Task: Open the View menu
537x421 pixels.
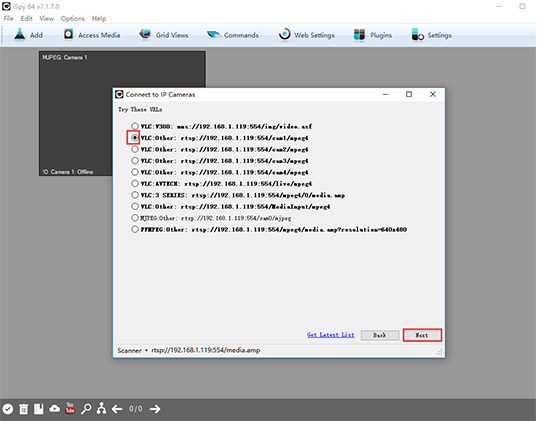Action: point(46,18)
